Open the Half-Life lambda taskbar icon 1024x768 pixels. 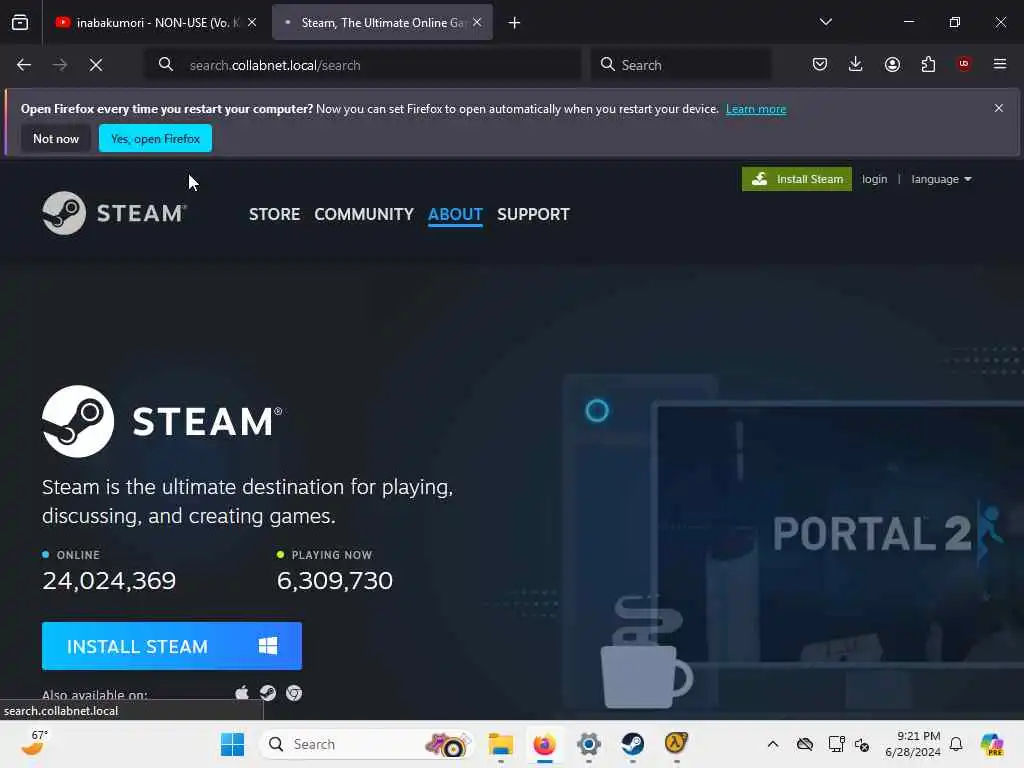pos(676,744)
